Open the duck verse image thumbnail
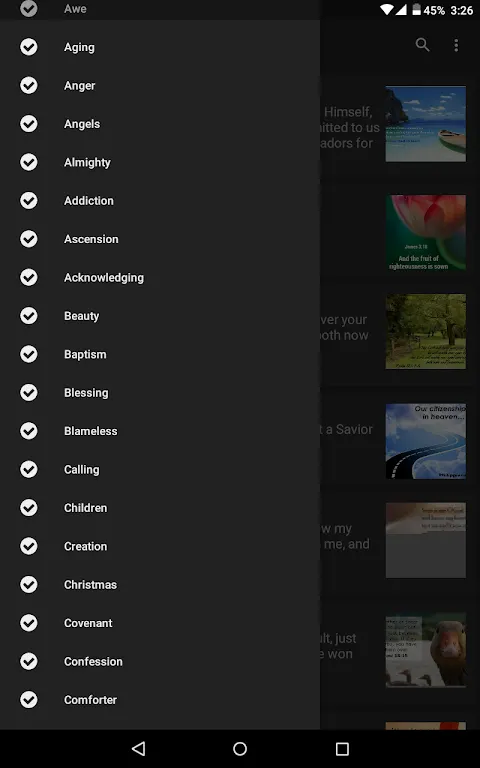This screenshot has height=768, width=480. tap(426, 650)
